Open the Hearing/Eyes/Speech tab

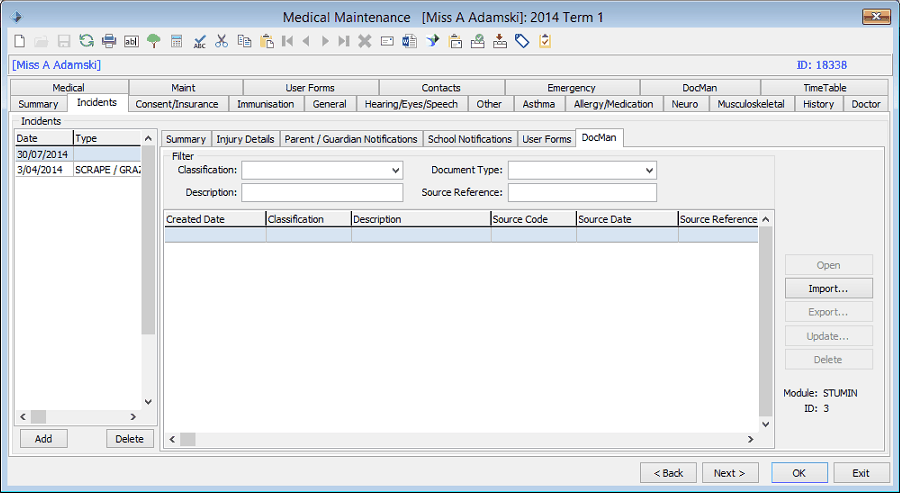pos(412,104)
